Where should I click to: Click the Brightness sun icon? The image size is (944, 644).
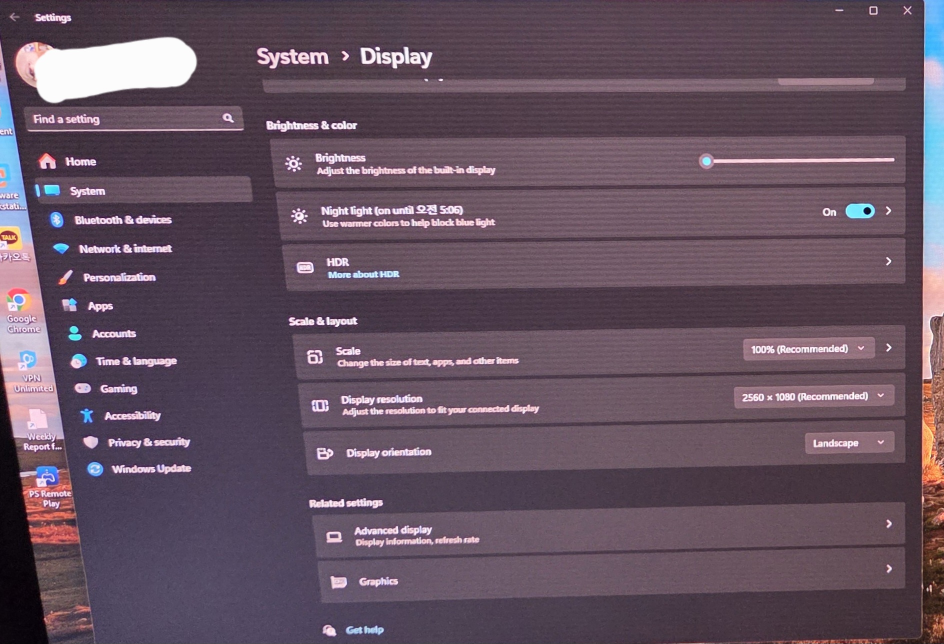point(293,163)
